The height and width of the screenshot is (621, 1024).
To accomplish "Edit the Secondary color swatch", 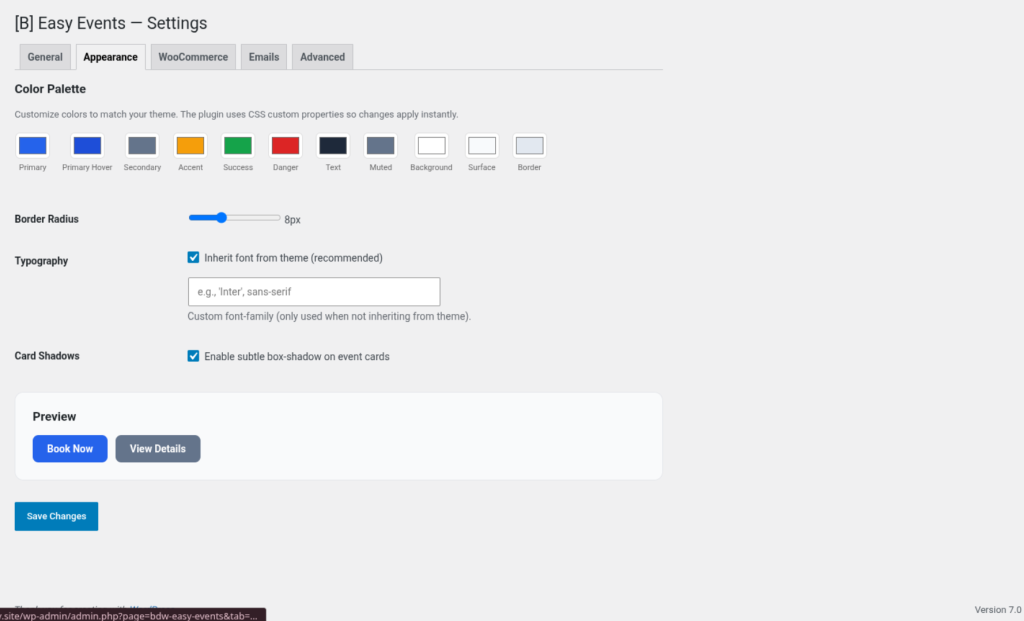I will pos(142,146).
